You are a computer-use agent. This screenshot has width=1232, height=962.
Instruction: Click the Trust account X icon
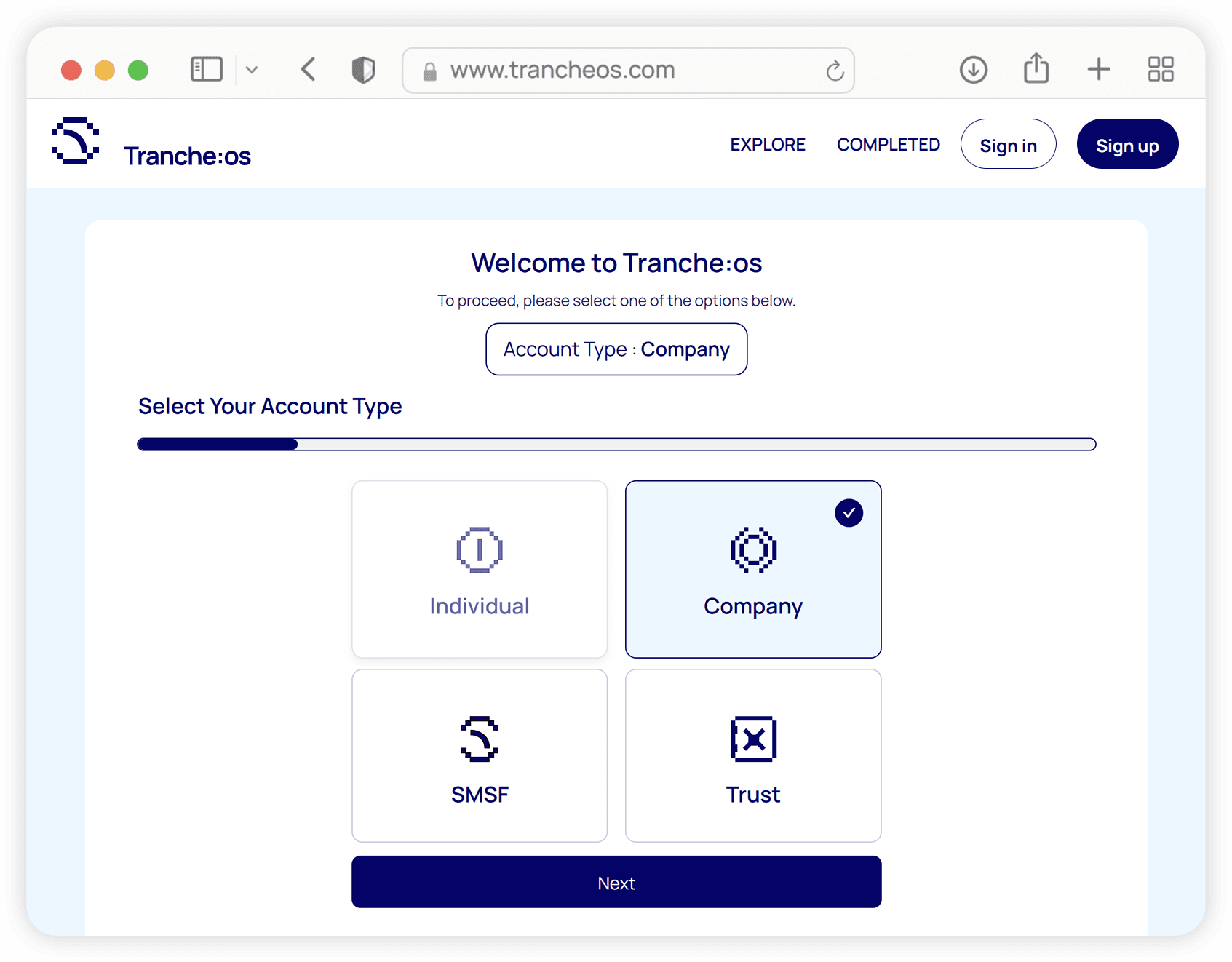coord(753,739)
